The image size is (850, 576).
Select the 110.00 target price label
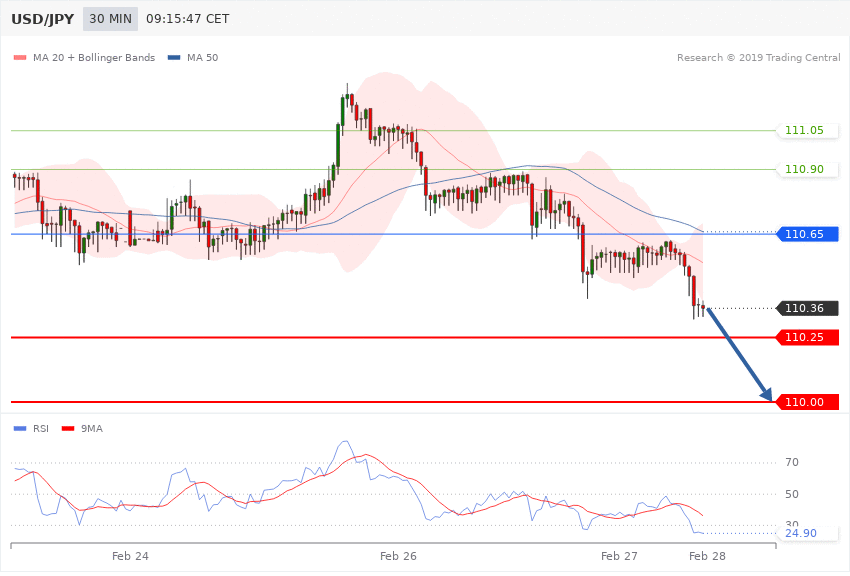tap(808, 402)
